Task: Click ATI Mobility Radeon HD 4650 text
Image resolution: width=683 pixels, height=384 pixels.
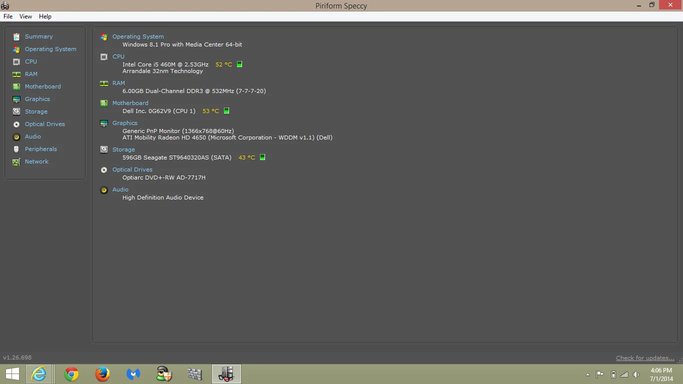Action: point(227,138)
